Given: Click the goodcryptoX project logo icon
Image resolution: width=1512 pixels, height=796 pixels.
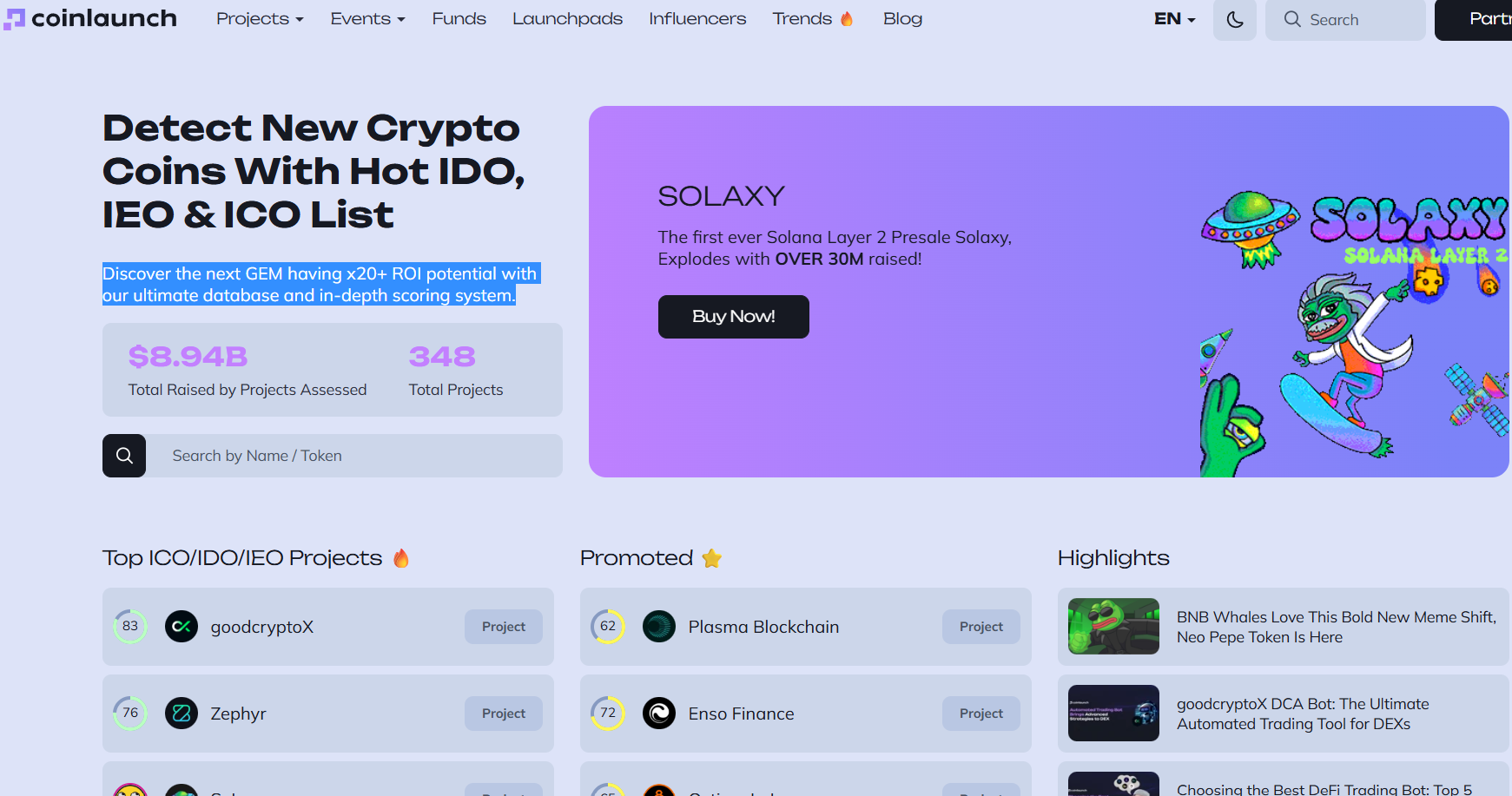Looking at the screenshot, I should click(x=182, y=627).
